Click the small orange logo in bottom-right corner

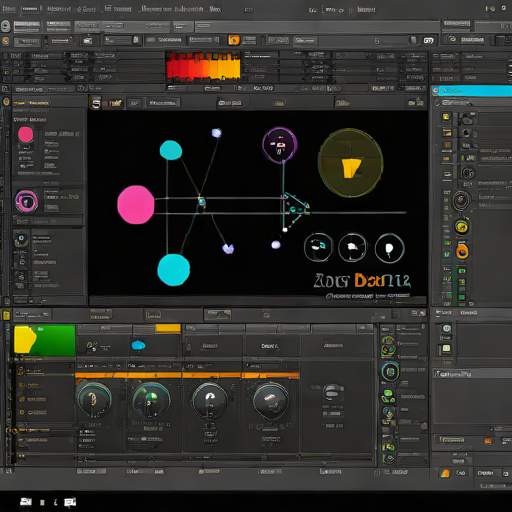point(445,473)
